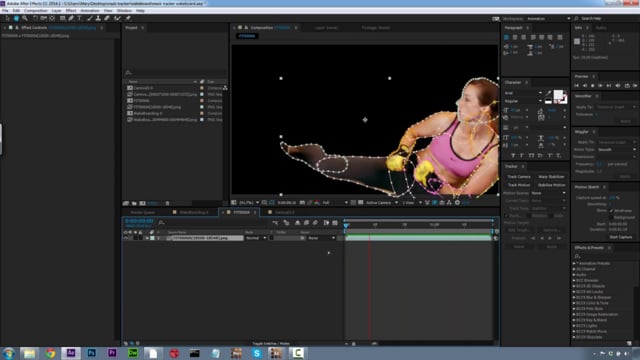Select the Zoom tool in toolbar
The width and height of the screenshot is (640, 360).
(25, 18)
